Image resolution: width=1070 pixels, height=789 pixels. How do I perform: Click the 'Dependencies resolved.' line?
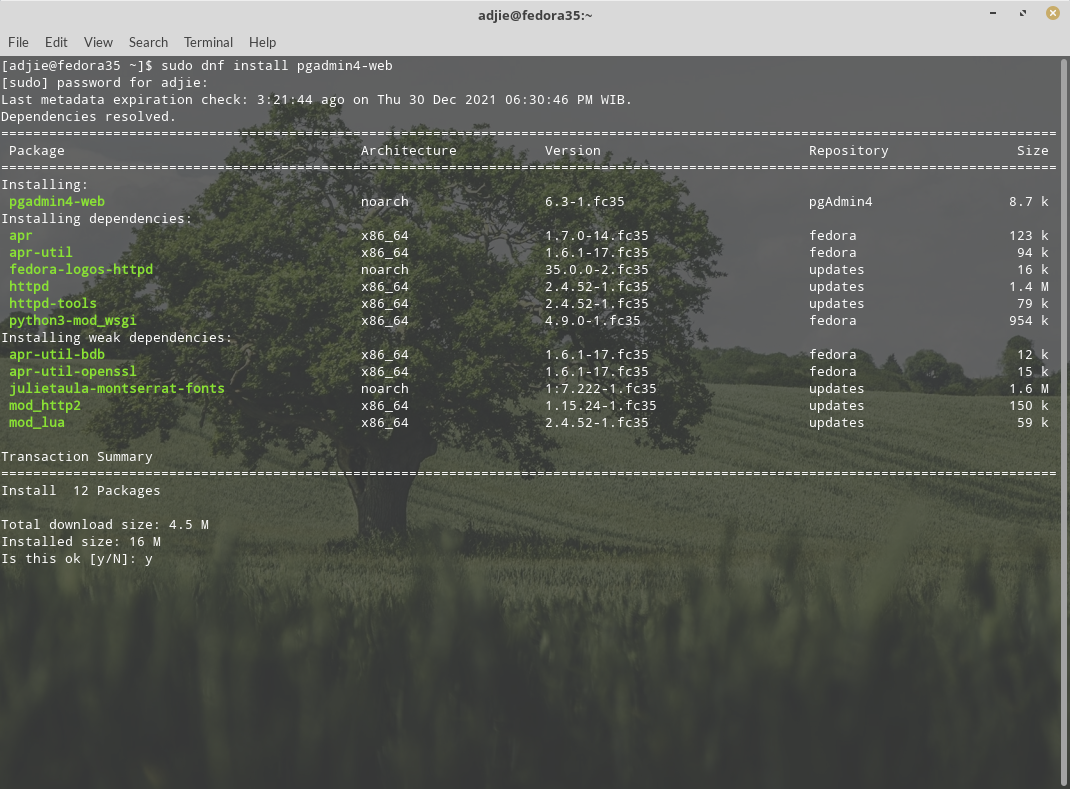[x=89, y=117]
